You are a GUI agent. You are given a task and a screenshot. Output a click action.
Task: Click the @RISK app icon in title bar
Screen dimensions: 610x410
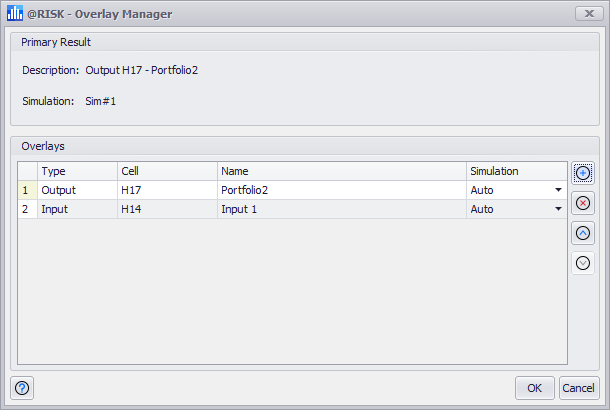click(14, 14)
